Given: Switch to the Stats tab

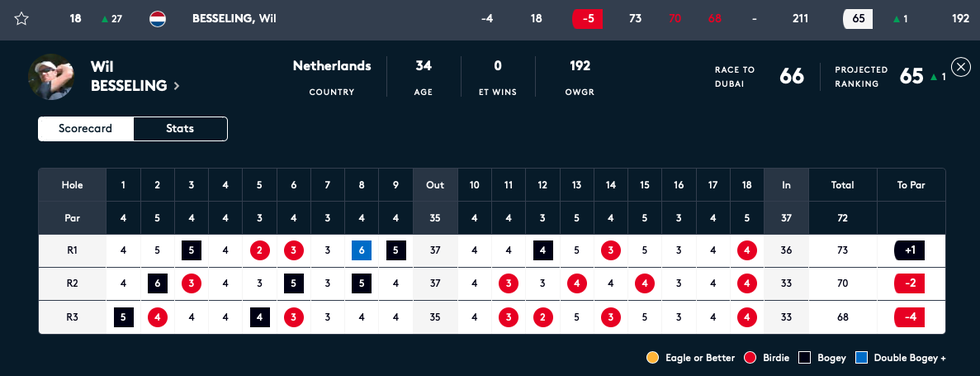Looking at the screenshot, I should pyautogui.click(x=180, y=129).
